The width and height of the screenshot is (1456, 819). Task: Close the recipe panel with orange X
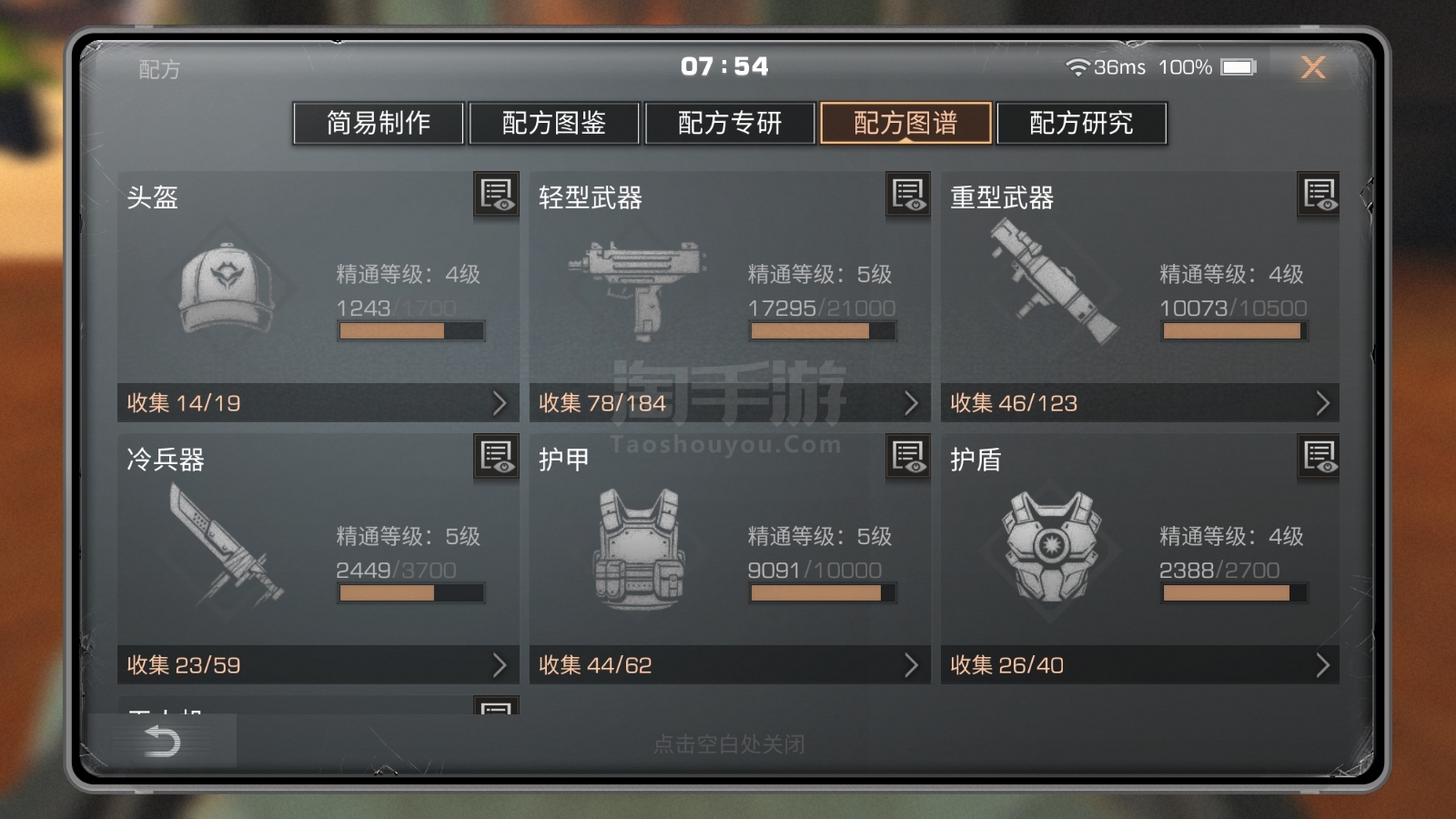[1313, 67]
